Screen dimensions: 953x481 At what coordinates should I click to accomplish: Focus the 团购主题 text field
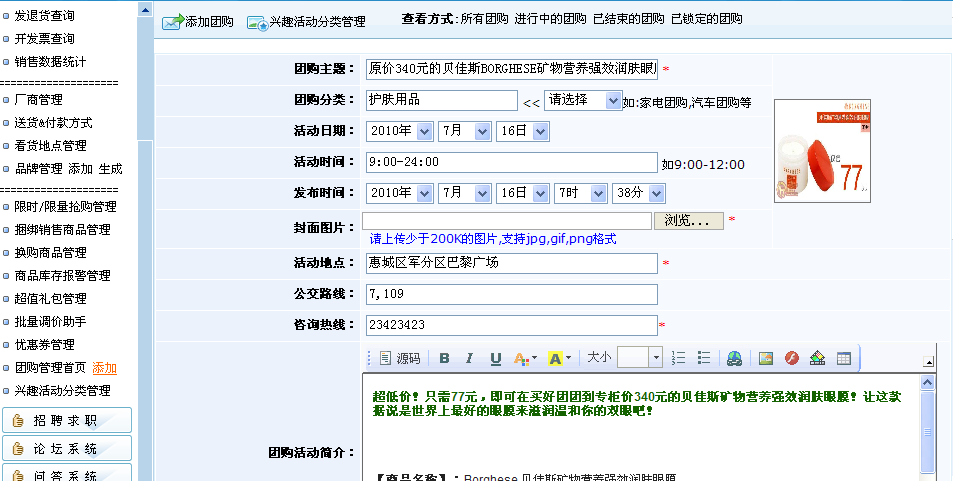pos(512,69)
